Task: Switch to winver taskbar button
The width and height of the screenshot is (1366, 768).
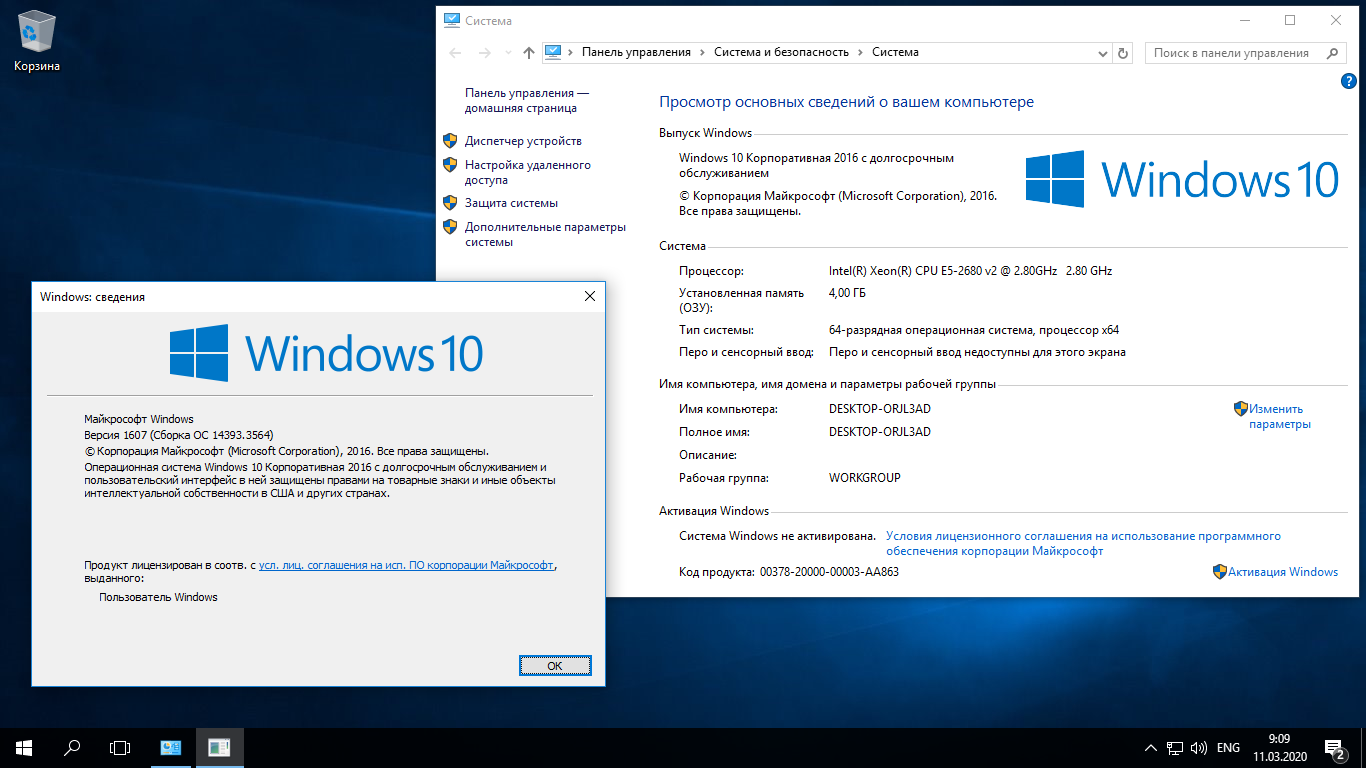Action: tap(219, 747)
